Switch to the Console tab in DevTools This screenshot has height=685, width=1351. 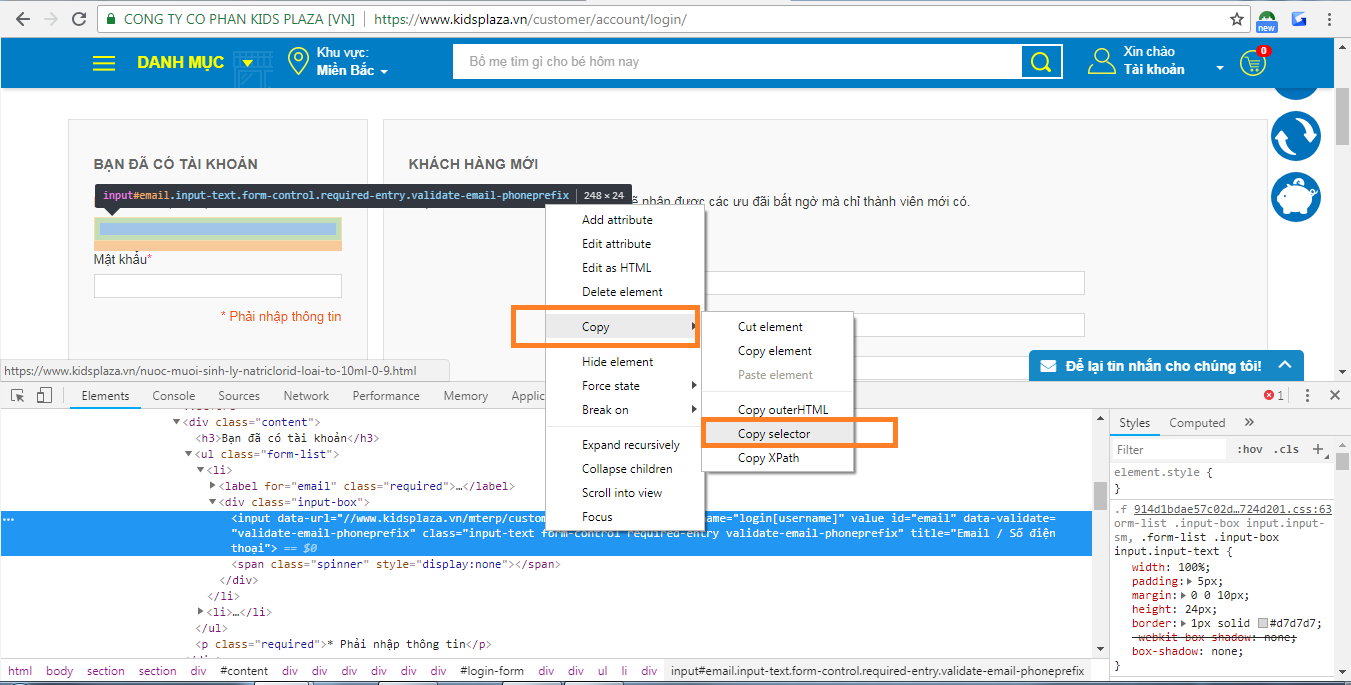point(173,395)
